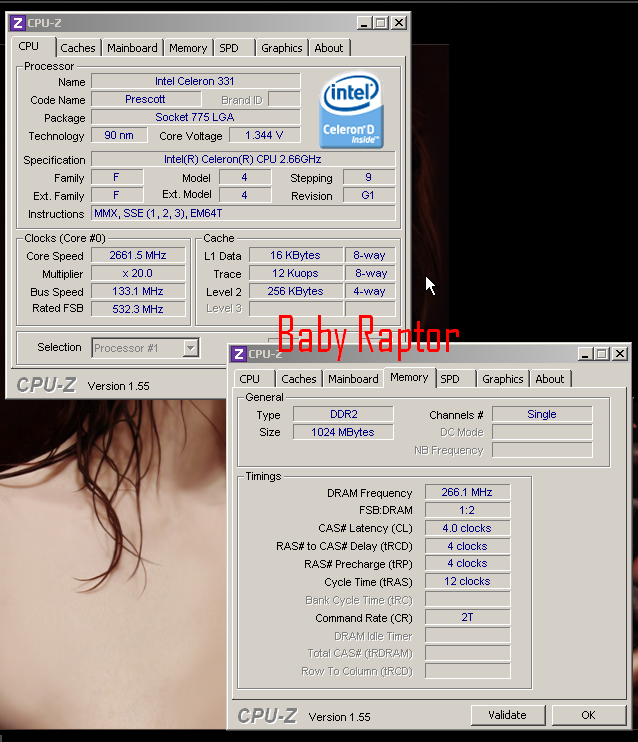
Task: Click the OK button in Memory window
Action: coord(588,715)
